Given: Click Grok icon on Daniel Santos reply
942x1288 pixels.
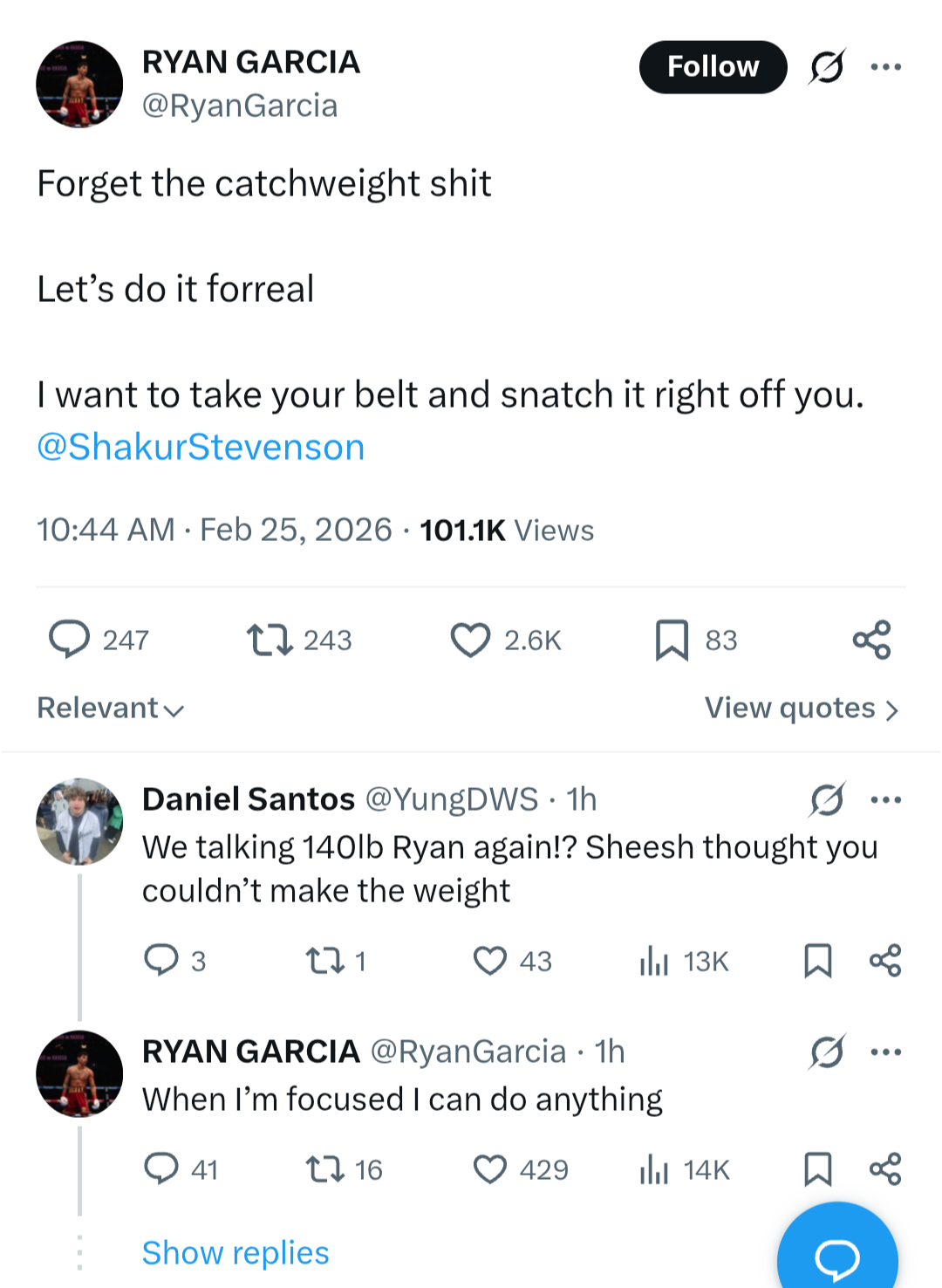Looking at the screenshot, I should click(826, 799).
